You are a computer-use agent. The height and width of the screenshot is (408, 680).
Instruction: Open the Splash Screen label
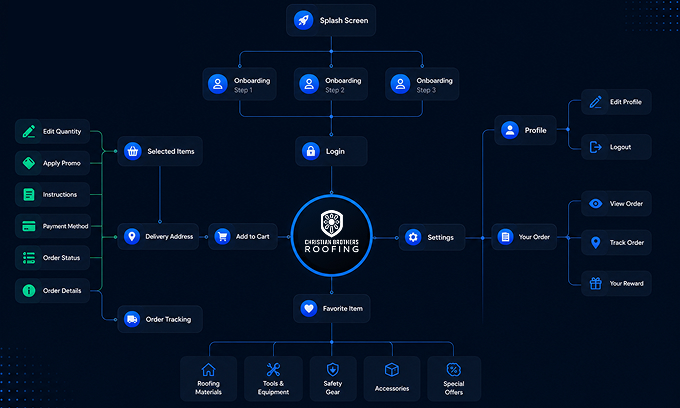(344, 20)
